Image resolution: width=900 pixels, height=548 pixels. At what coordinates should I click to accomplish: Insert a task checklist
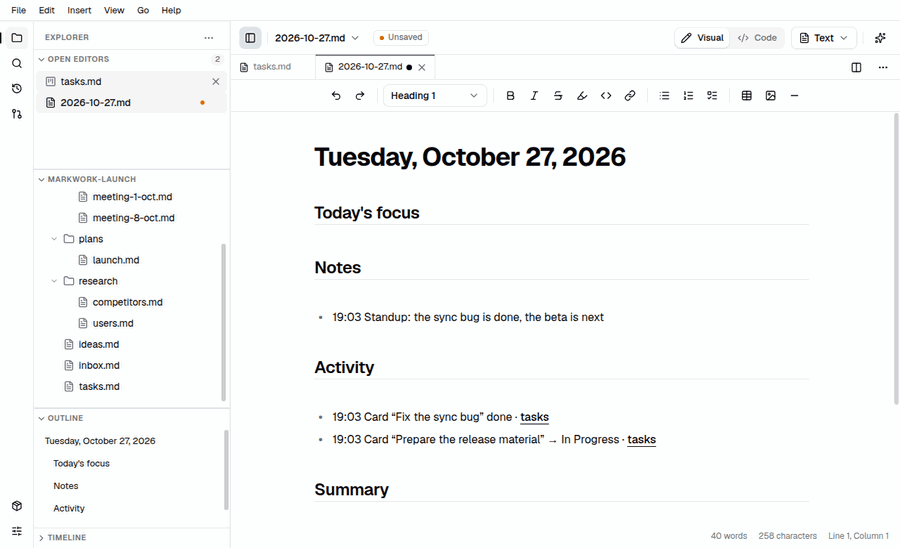tap(712, 96)
